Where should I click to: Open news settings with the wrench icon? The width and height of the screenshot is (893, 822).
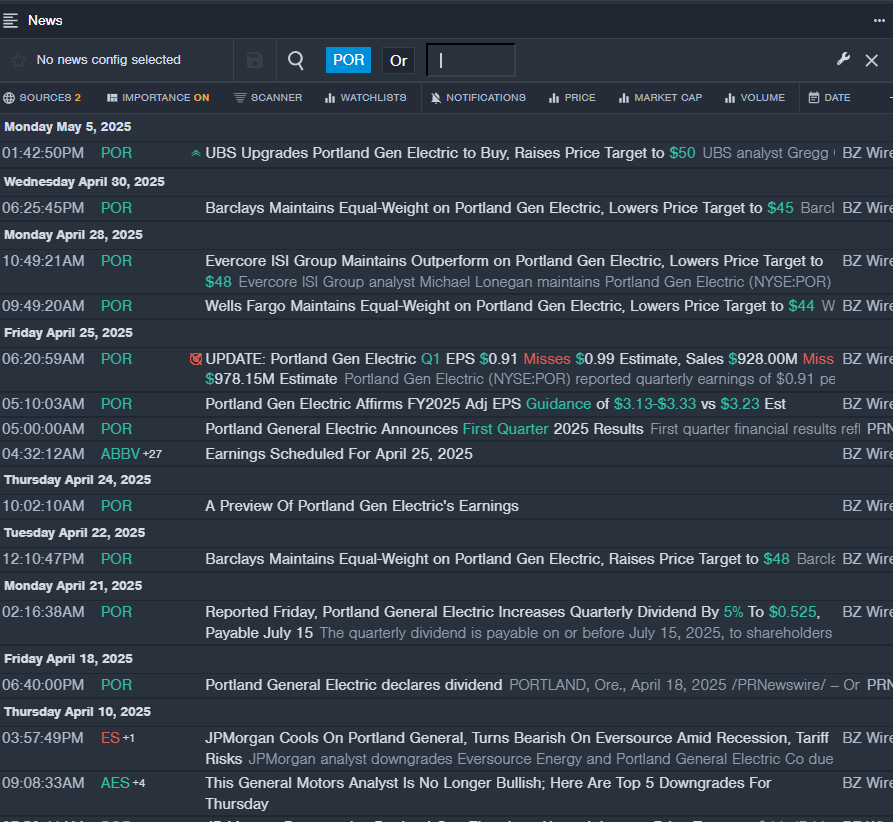click(843, 59)
